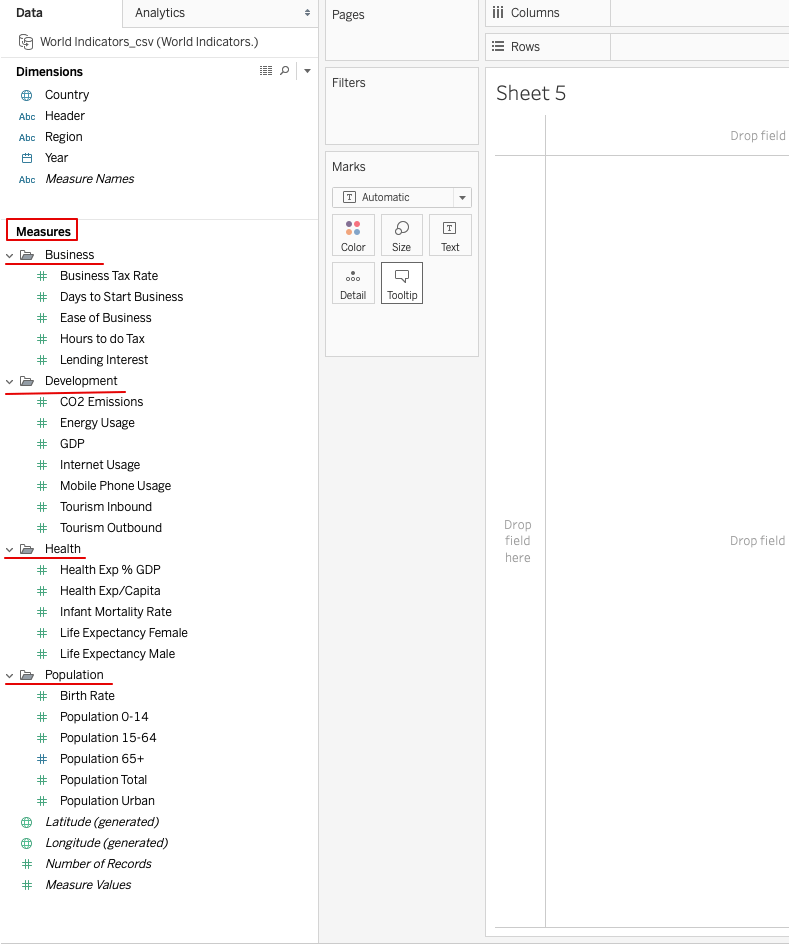789x944 pixels.
Task: Click the World Indicators data source icon
Action: 26,42
